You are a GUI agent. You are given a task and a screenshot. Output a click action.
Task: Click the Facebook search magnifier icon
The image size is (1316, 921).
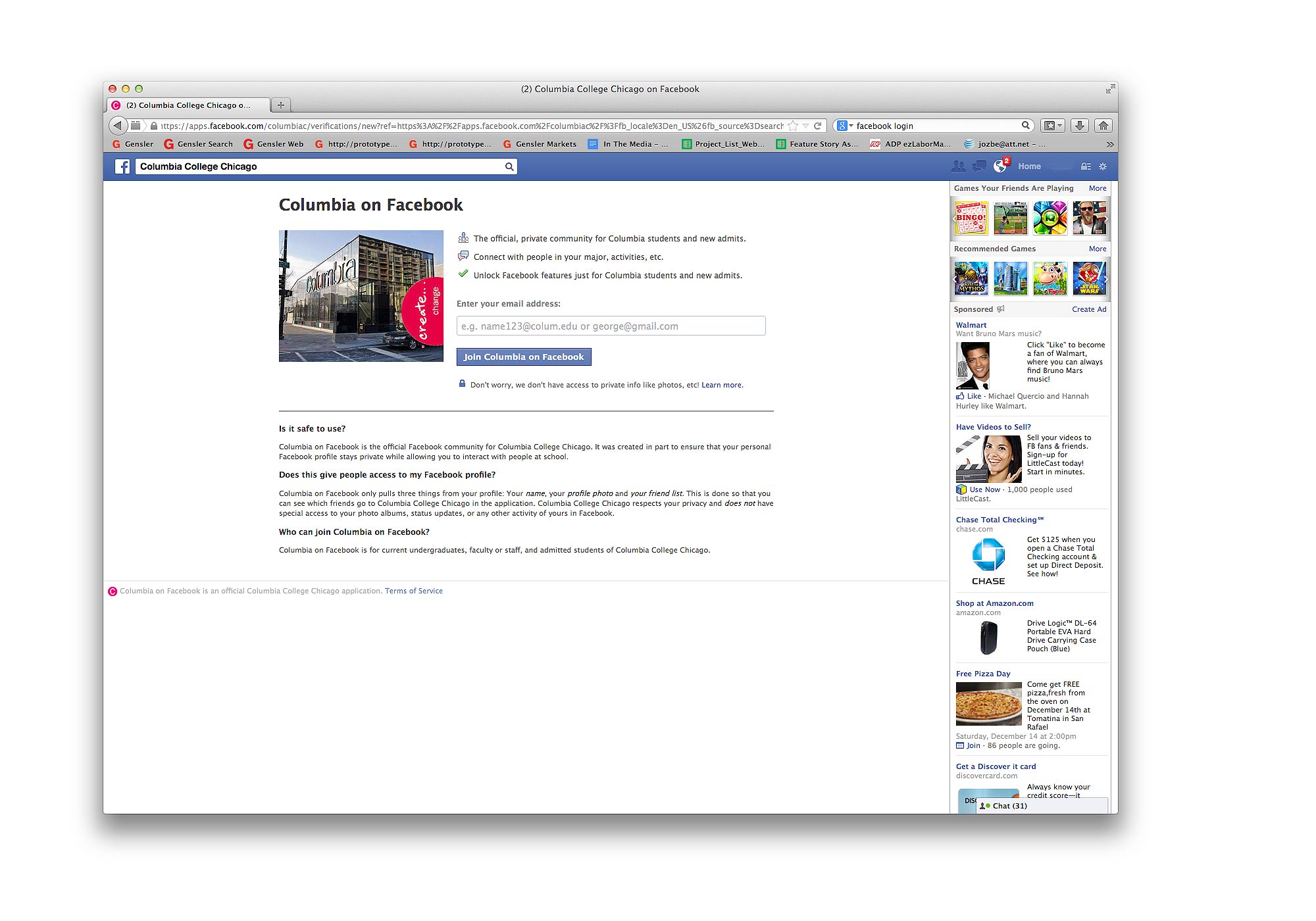(509, 166)
